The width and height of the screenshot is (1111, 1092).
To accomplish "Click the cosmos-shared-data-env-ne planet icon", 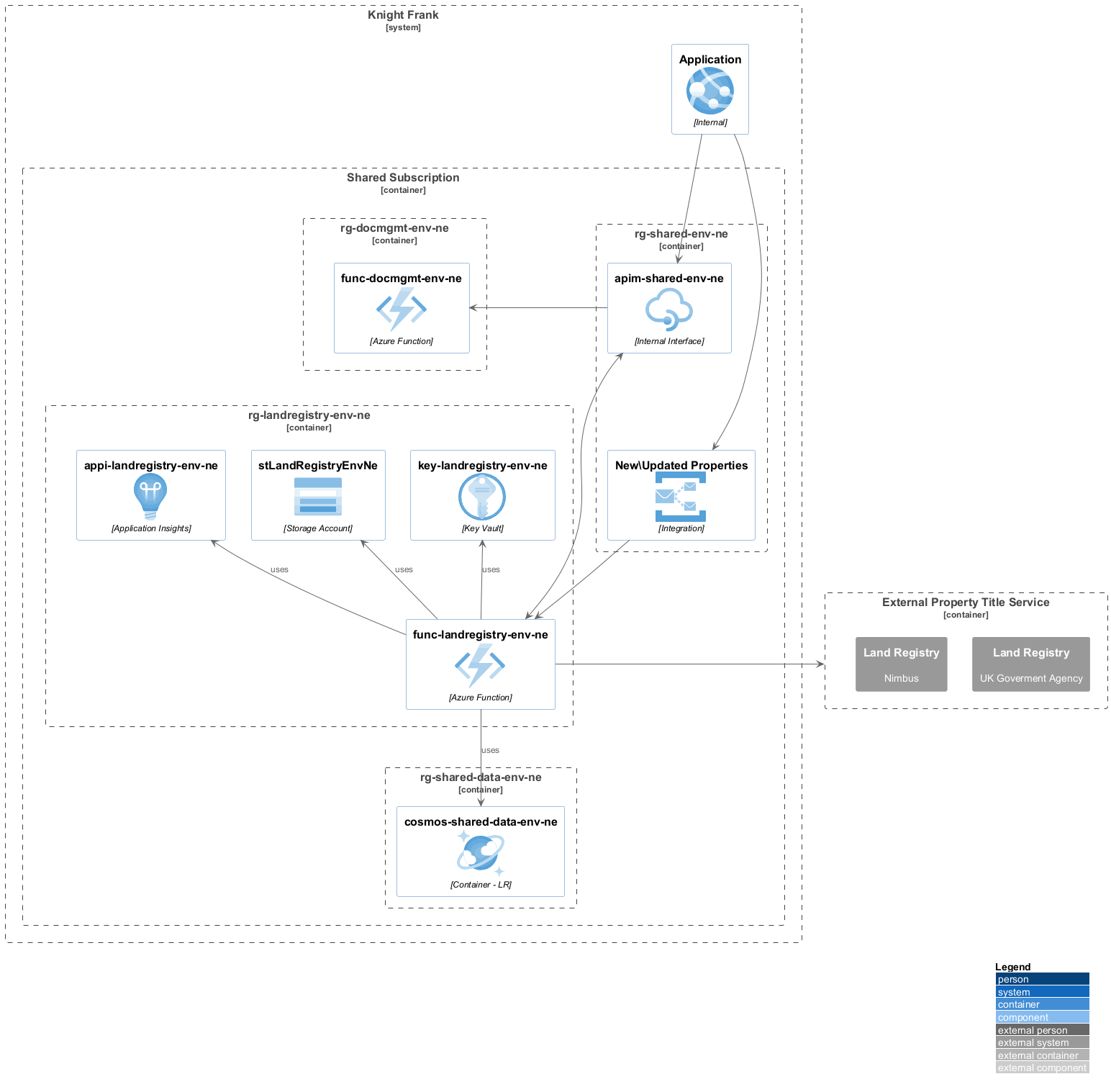I will [480, 853].
